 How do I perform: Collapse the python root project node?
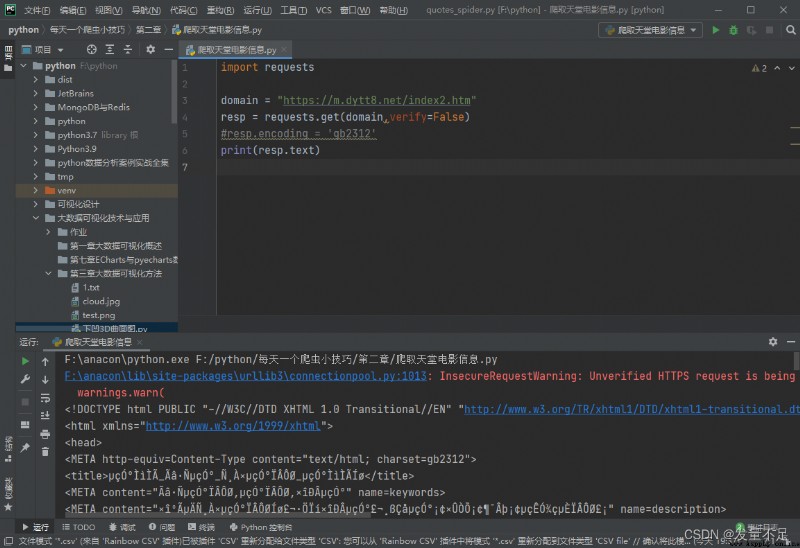coord(23,66)
